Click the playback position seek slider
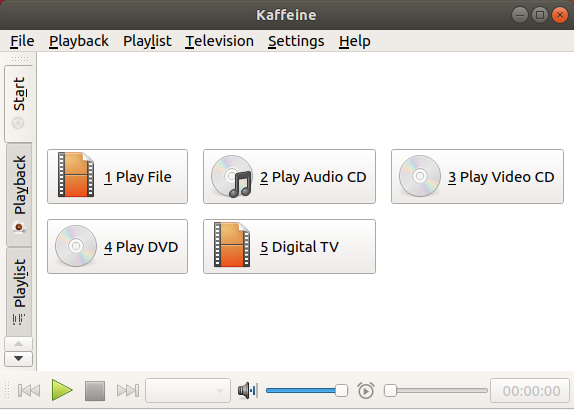Image resolution: width=574 pixels, height=410 pixels. coord(436,391)
